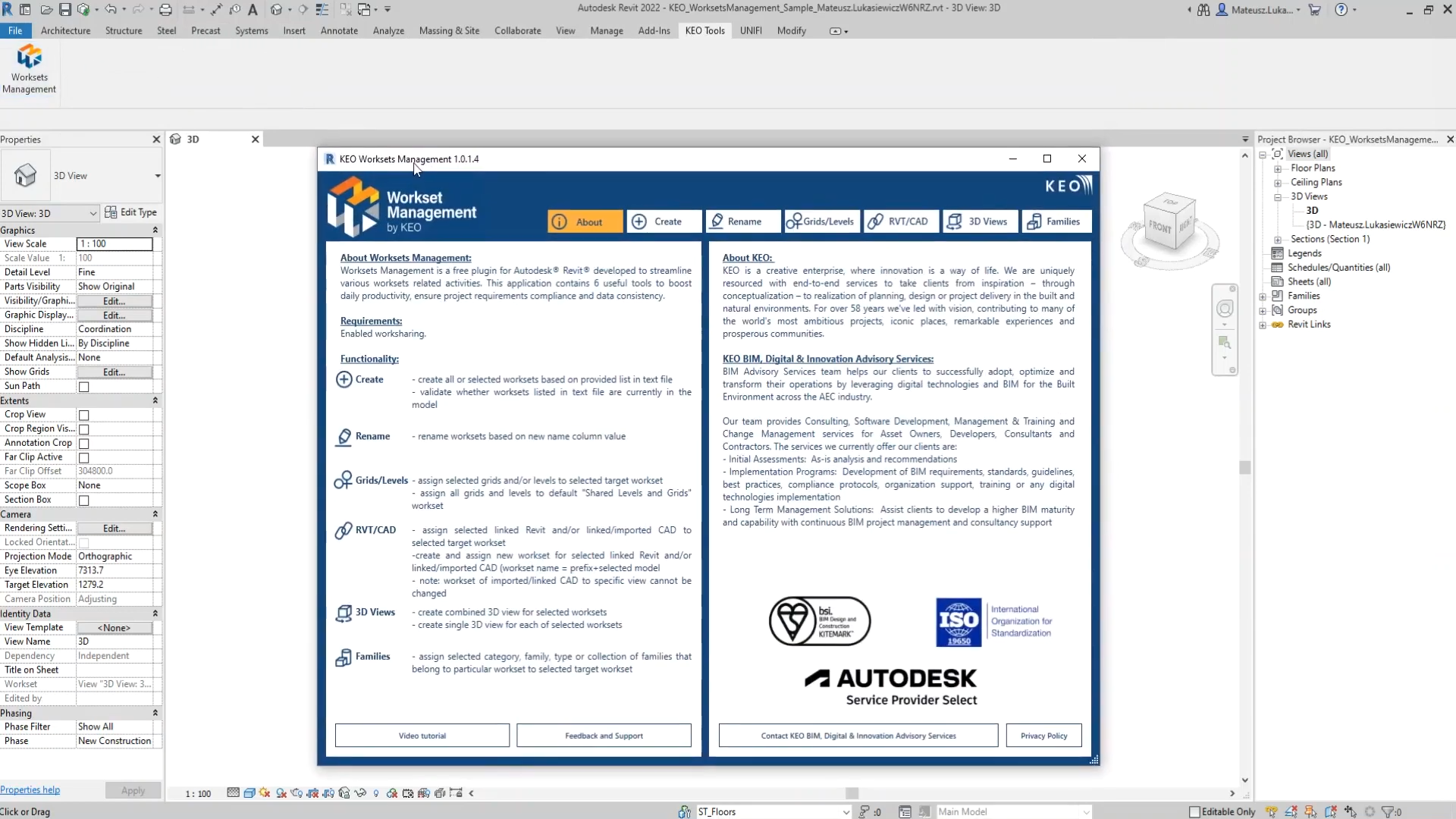The image size is (1456, 819).
Task: Open the Properties help link
Action: tap(30, 789)
